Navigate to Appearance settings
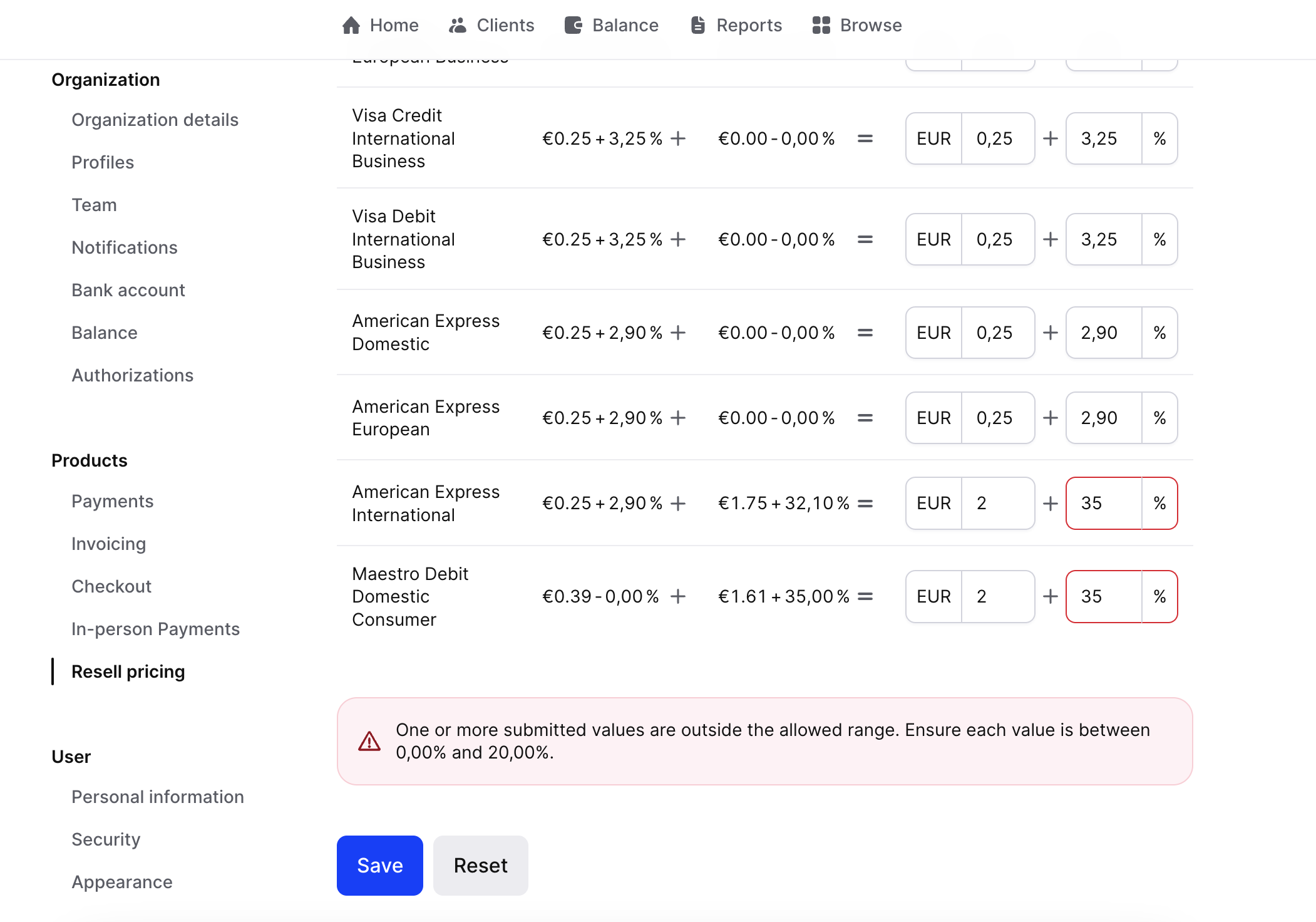Image resolution: width=1316 pixels, height=922 pixels. click(x=121, y=882)
